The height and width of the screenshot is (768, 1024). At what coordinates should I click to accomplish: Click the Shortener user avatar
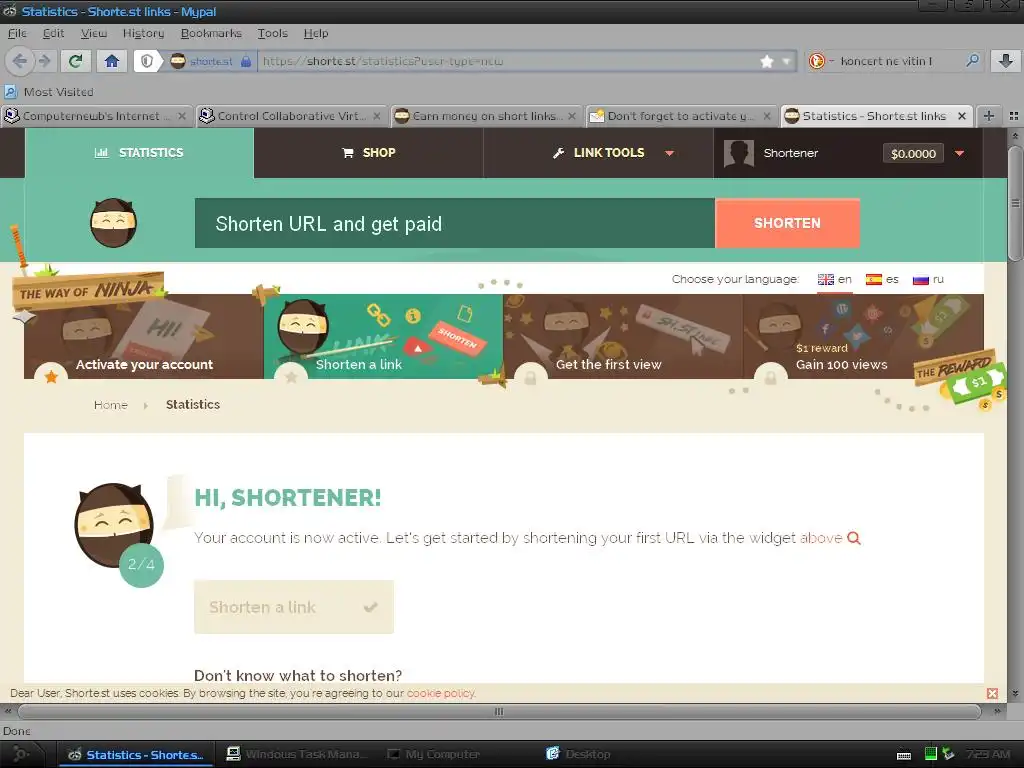pos(739,154)
